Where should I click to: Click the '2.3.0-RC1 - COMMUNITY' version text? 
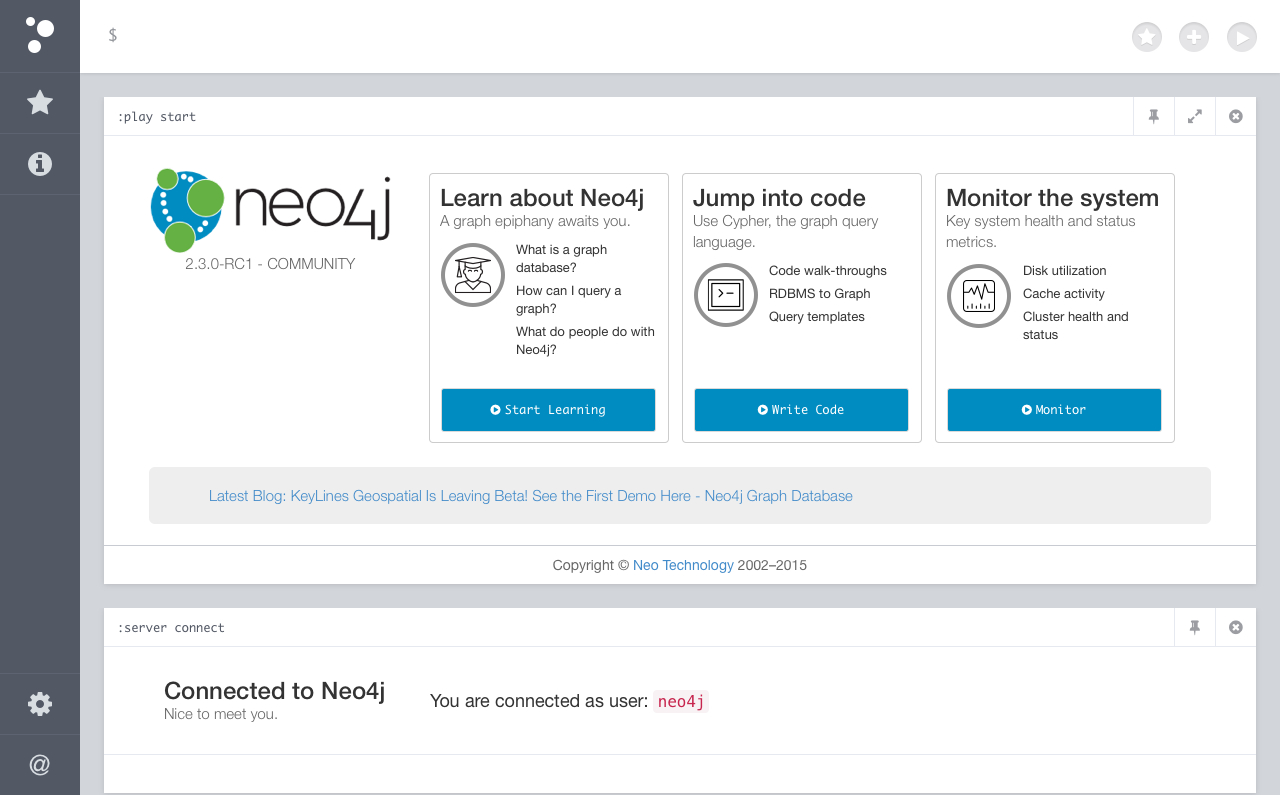point(270,264)
